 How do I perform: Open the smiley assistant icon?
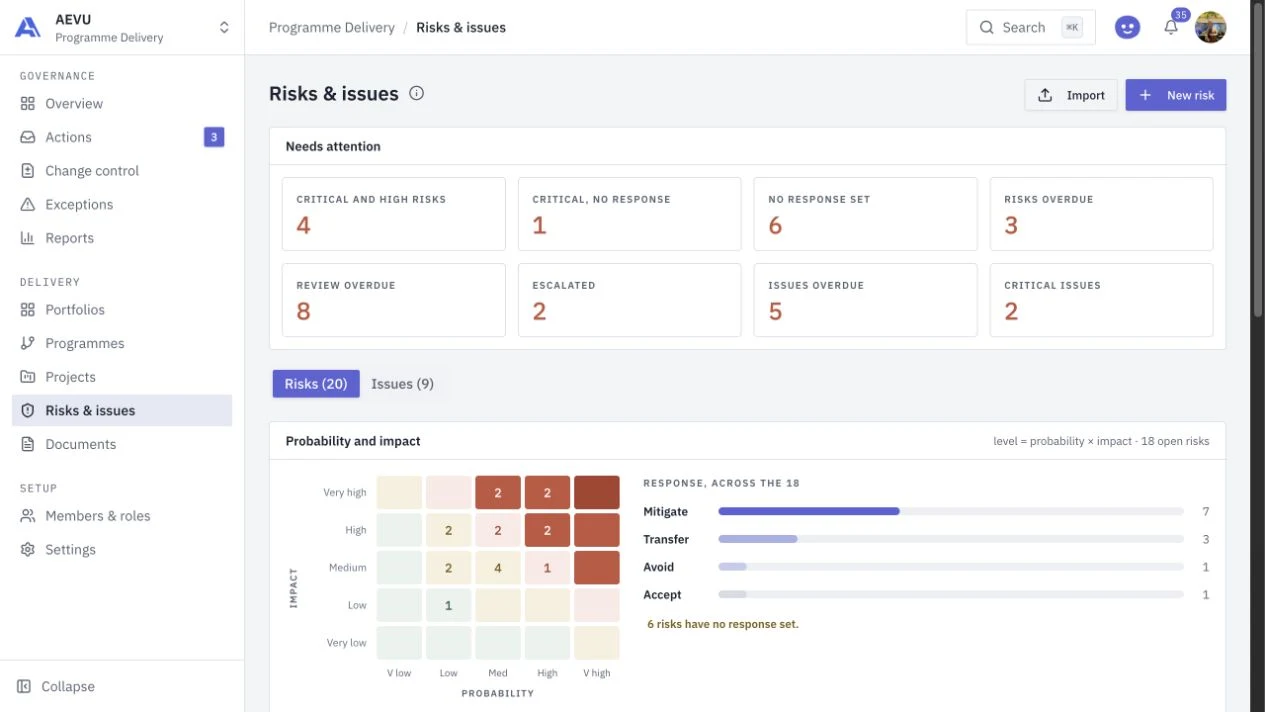coord(1127,28)
